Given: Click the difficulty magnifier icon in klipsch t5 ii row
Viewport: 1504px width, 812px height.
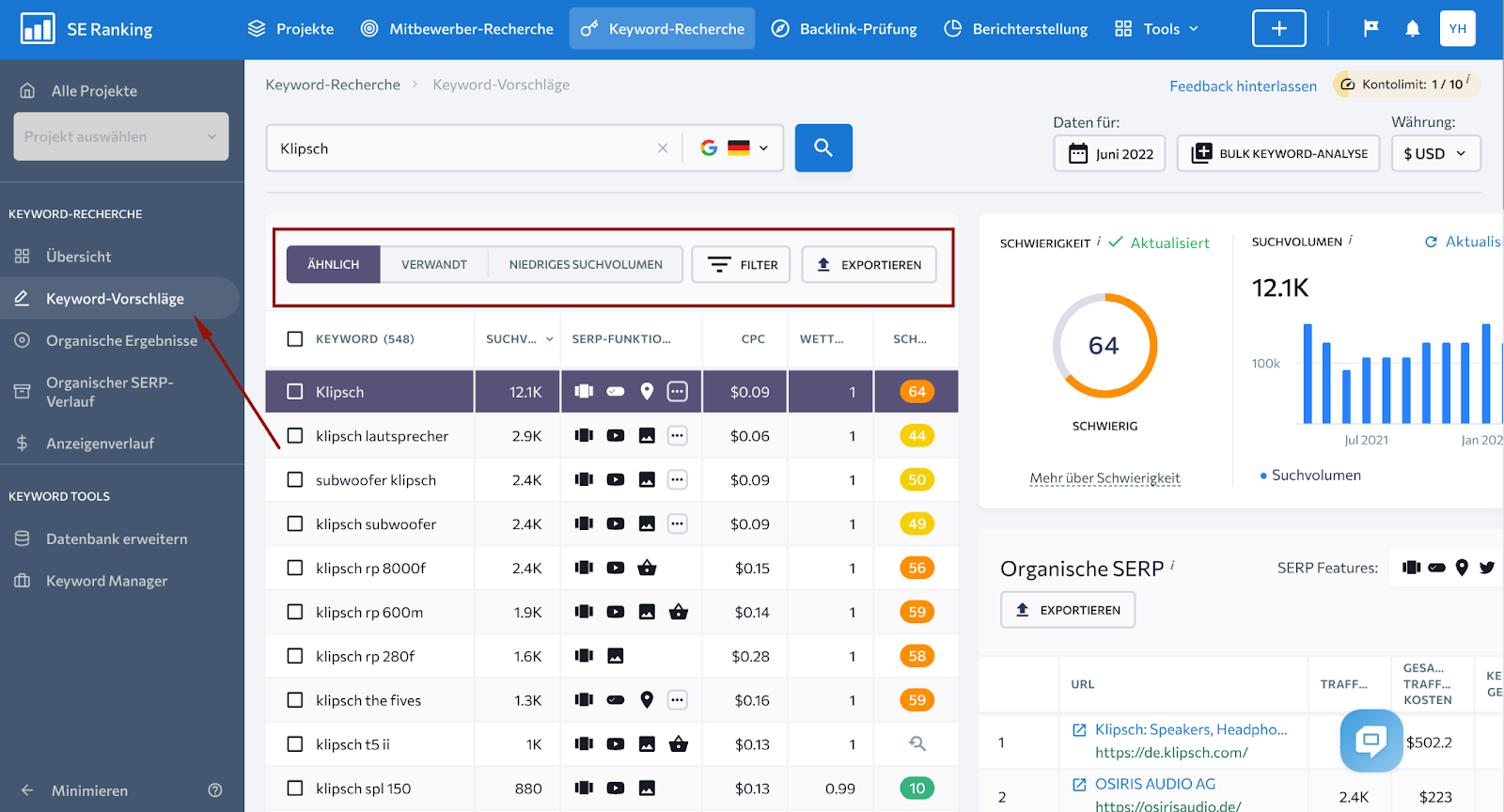Looking at the screenshot, I should click(x=917, y=743).
